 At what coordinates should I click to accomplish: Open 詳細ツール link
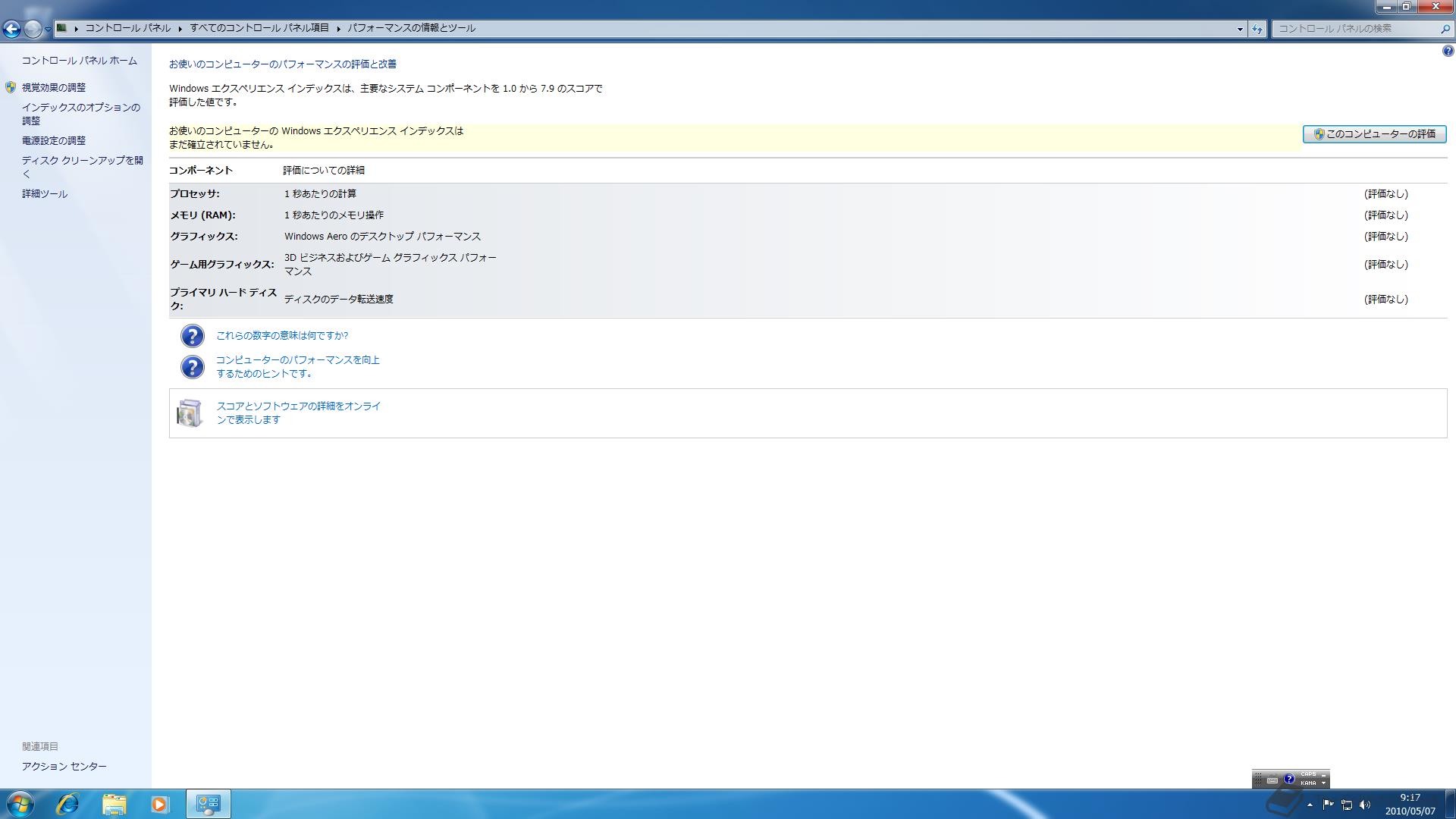click(45, 194)
